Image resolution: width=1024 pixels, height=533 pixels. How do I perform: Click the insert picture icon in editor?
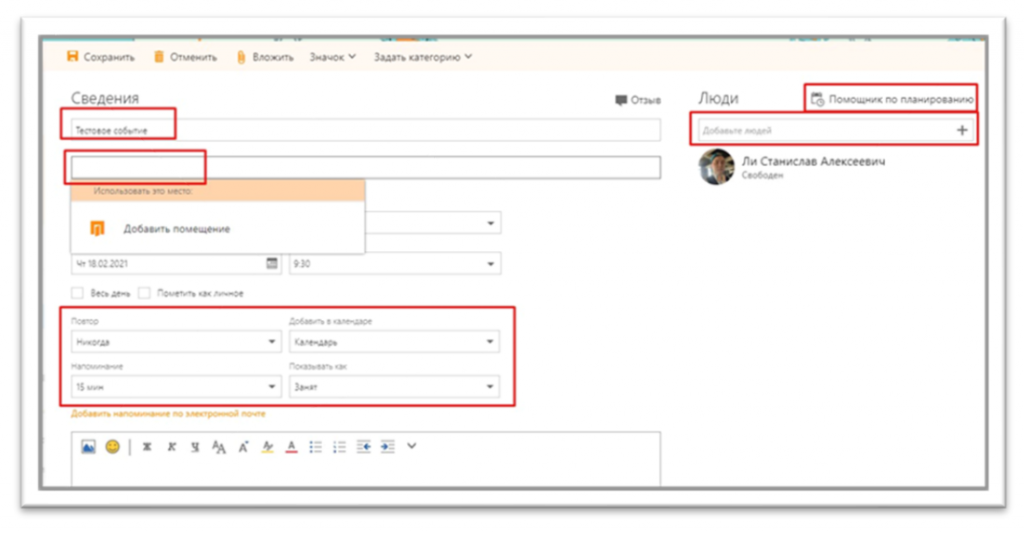[x=88, y=447]
